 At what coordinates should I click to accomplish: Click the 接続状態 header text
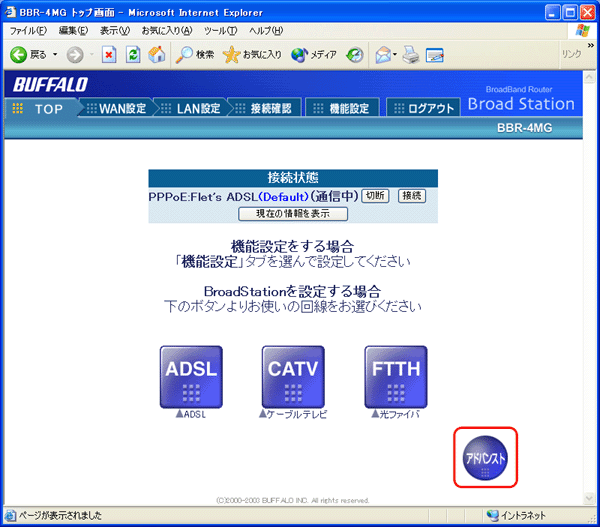tap(293, 178)
